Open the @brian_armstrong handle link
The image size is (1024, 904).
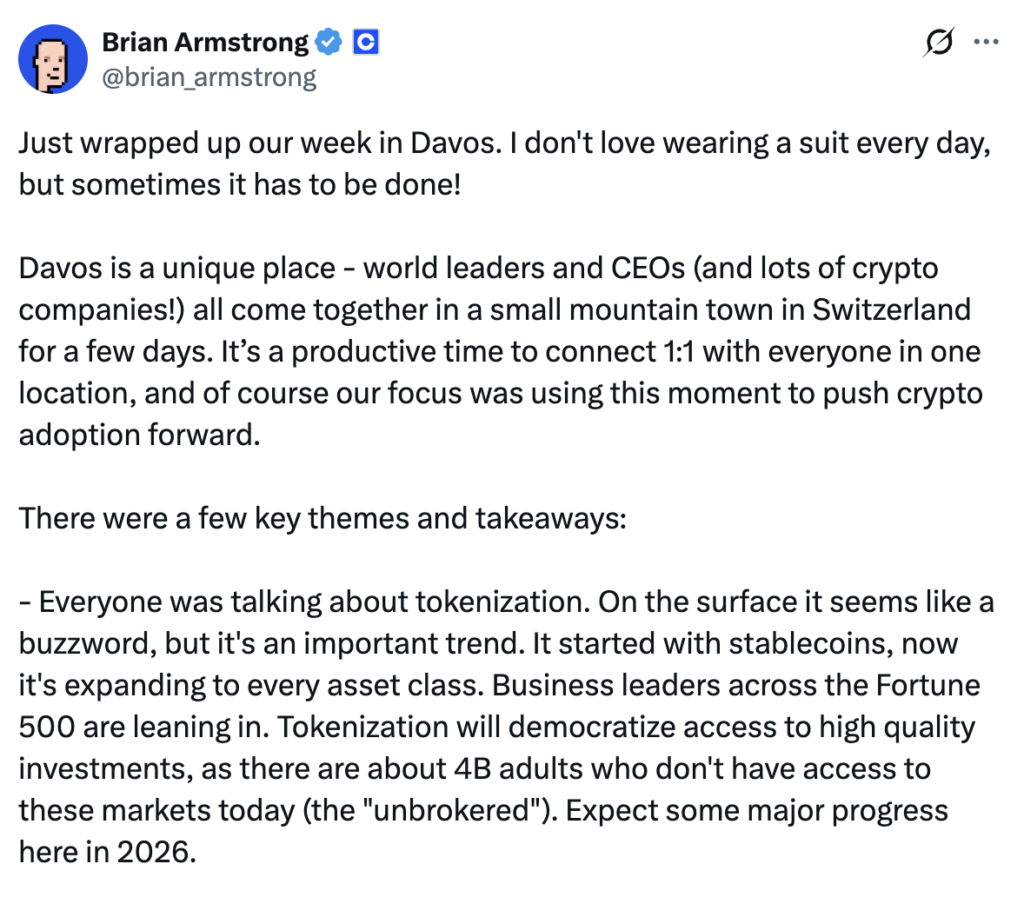point(209,77)
